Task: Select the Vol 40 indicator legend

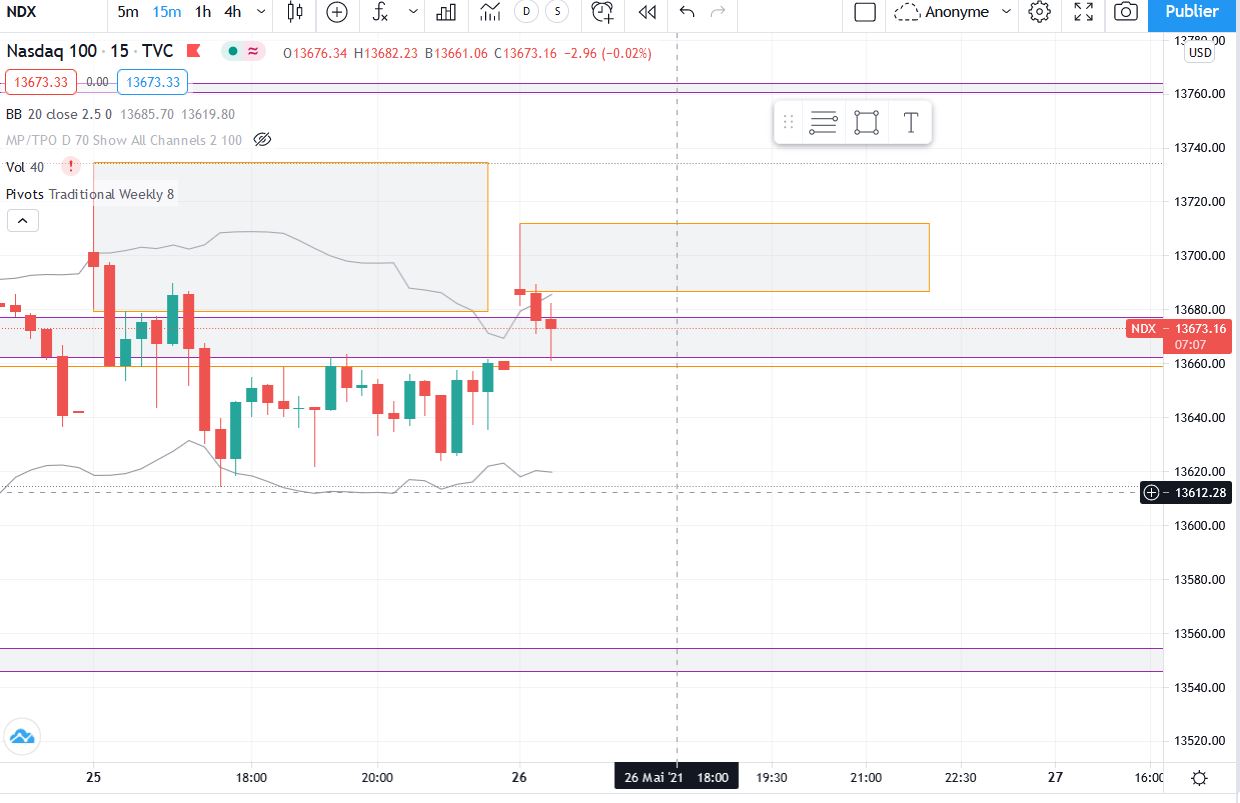Action: point(25,167)
